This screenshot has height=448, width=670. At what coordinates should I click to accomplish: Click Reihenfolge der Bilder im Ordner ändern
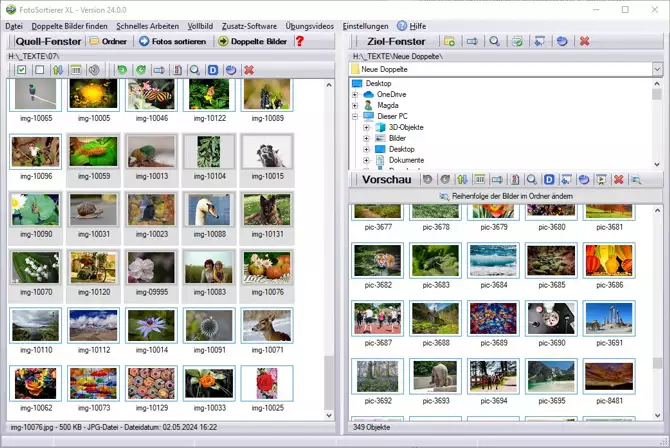point(505,196)
